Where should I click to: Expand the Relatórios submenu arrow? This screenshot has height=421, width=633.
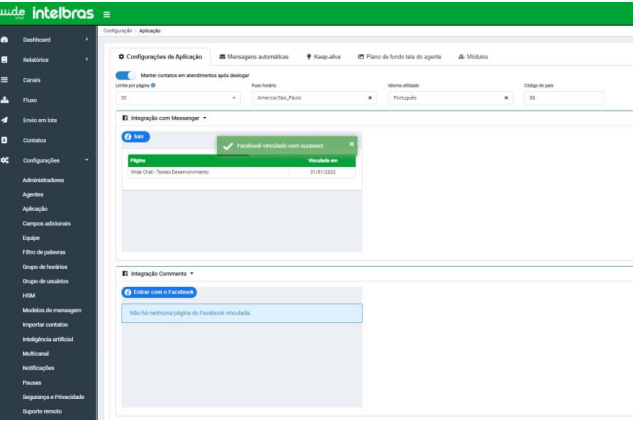(87, 60)
